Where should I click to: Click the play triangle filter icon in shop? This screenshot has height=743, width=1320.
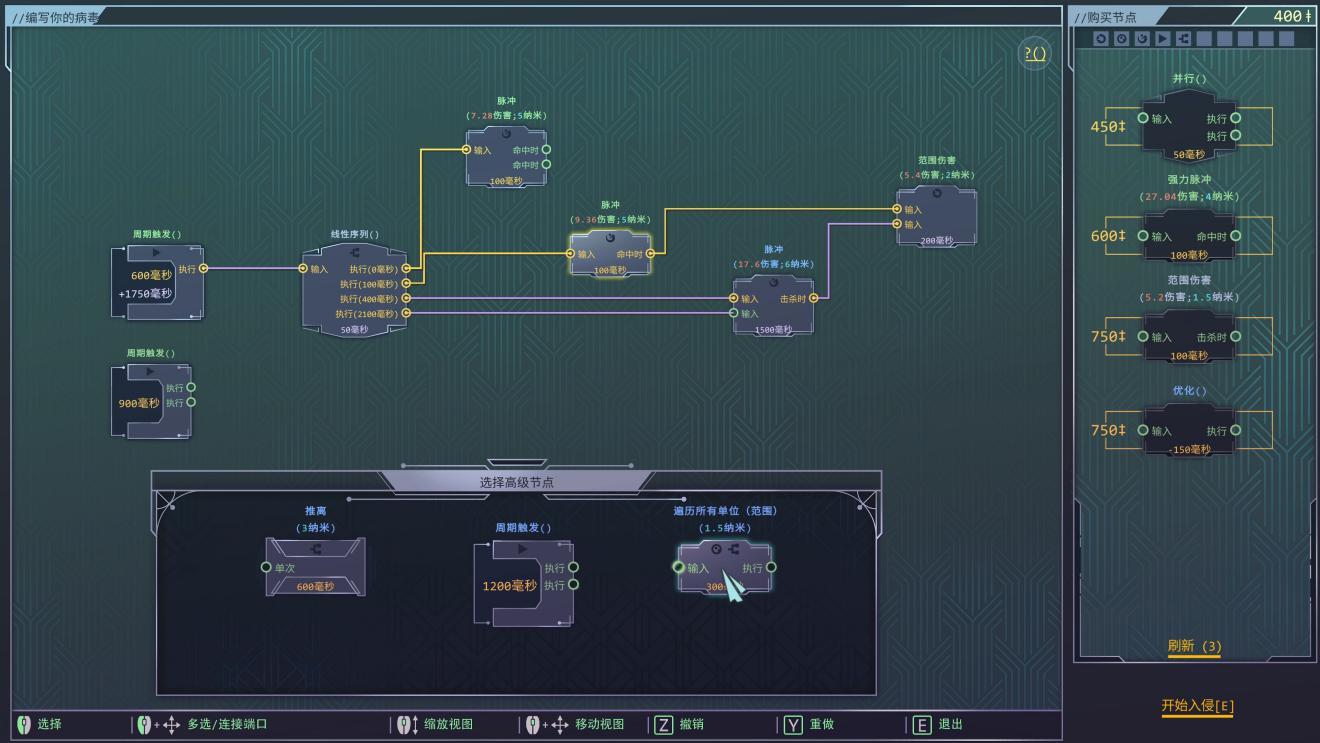(x=1162, y=38)
